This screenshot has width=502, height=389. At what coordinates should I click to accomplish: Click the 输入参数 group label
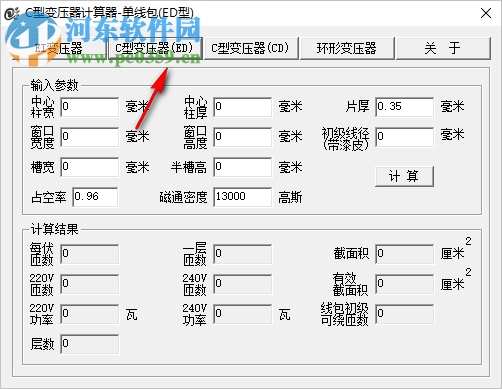54,85
